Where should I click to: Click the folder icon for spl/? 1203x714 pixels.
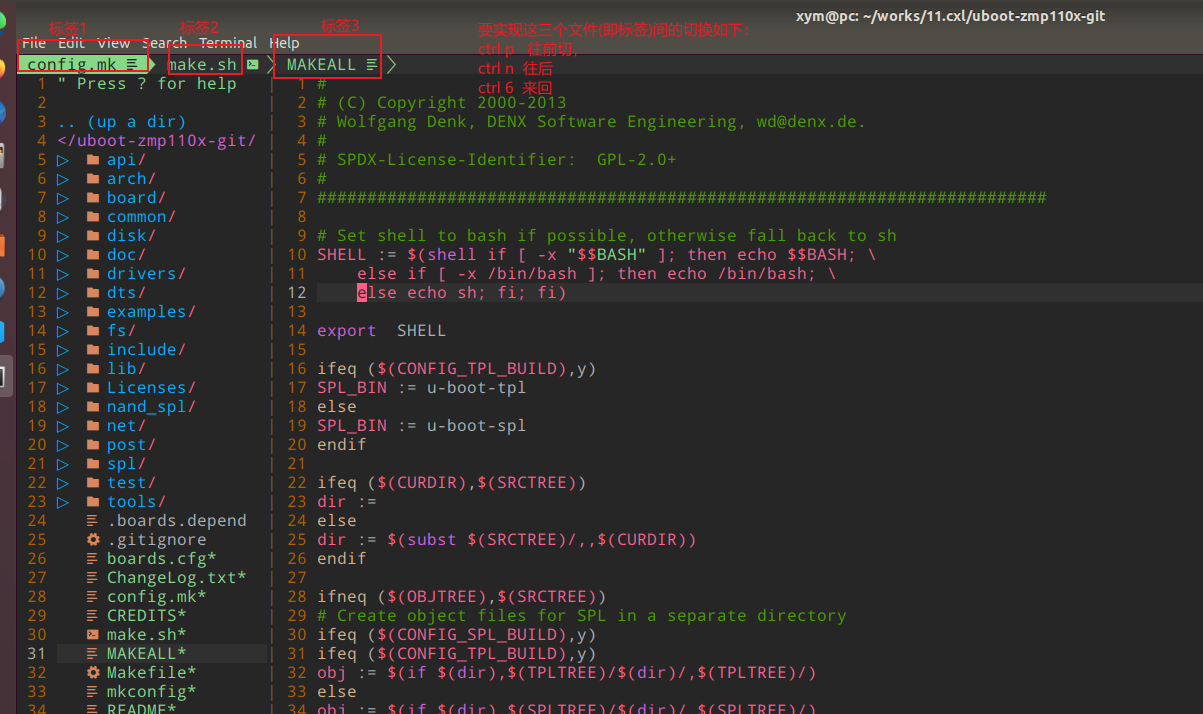click(92, 464)
